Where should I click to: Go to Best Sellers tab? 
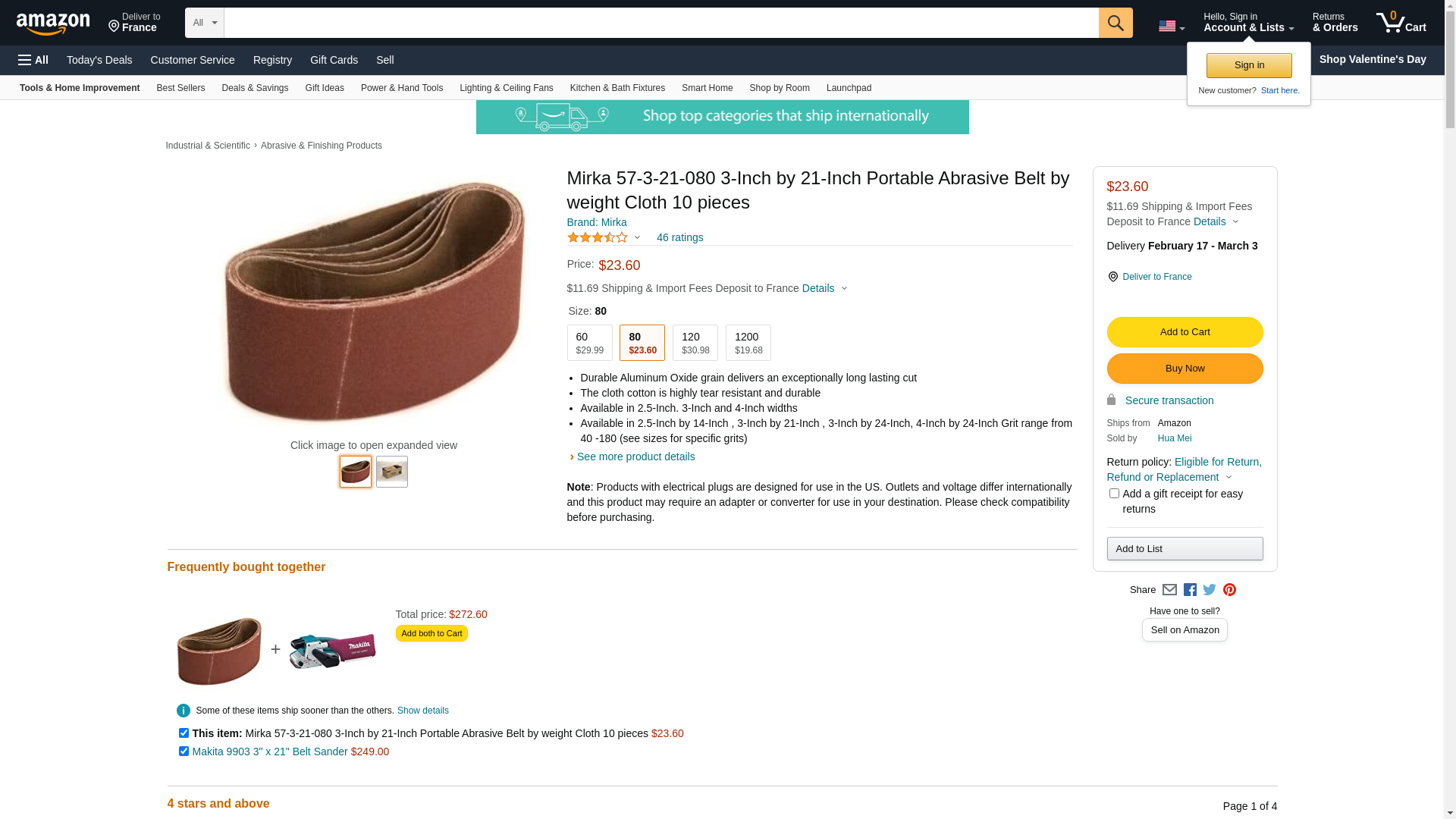tap(180, 88)
